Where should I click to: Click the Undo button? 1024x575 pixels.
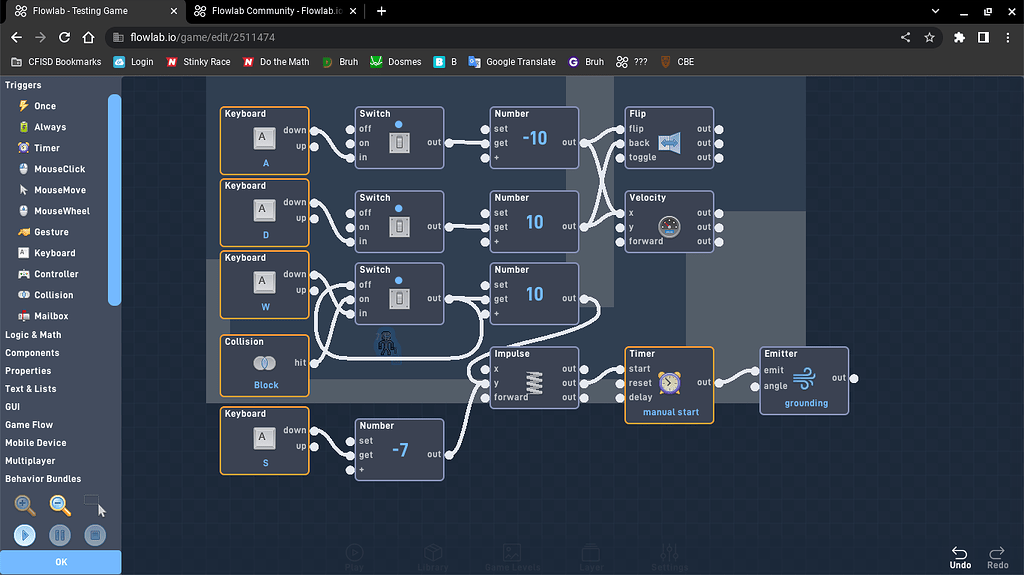[x=960, y=557]
